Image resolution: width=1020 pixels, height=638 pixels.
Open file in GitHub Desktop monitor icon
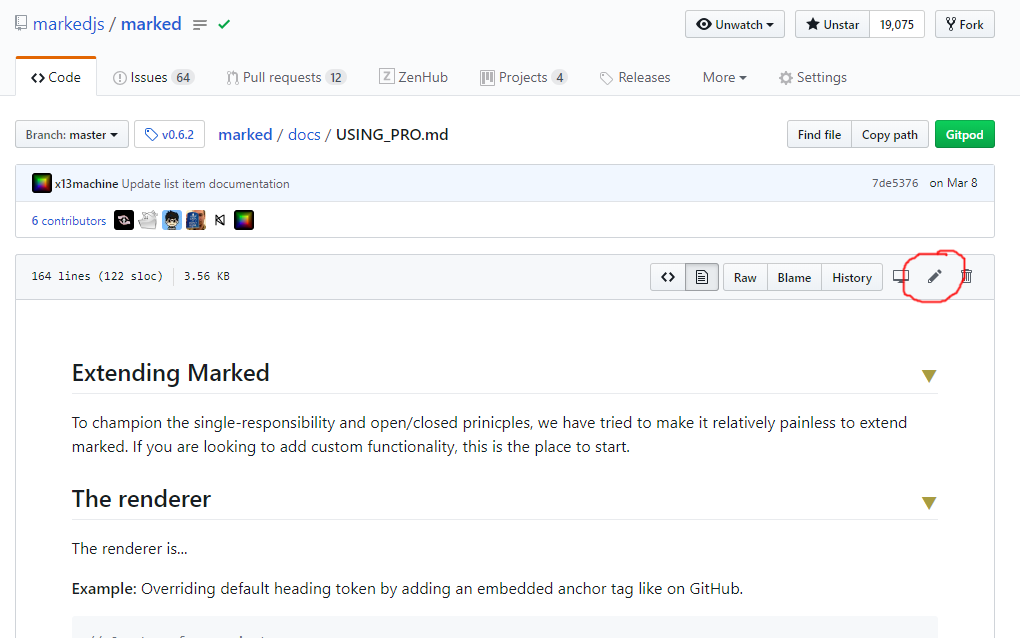(x=901, y=276)
